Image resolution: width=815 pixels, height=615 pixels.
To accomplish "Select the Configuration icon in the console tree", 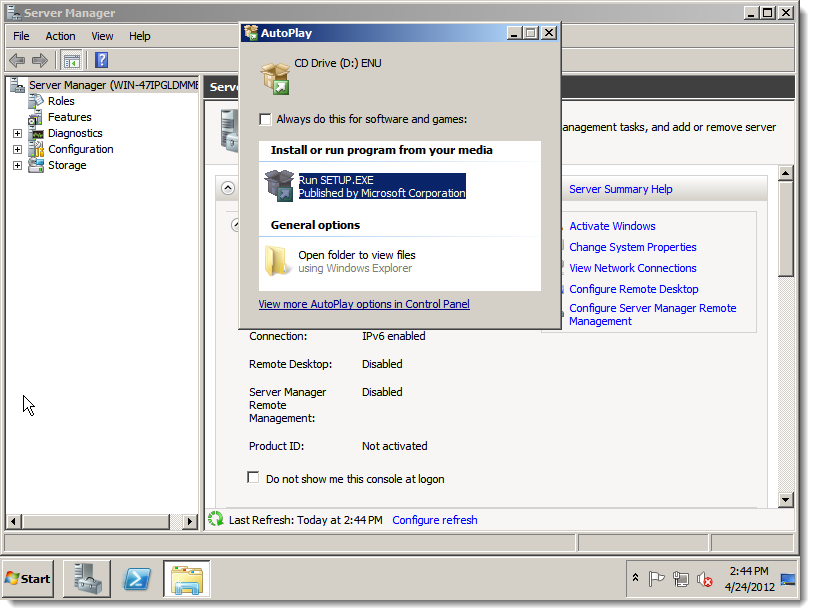I will tap(36, 149).
